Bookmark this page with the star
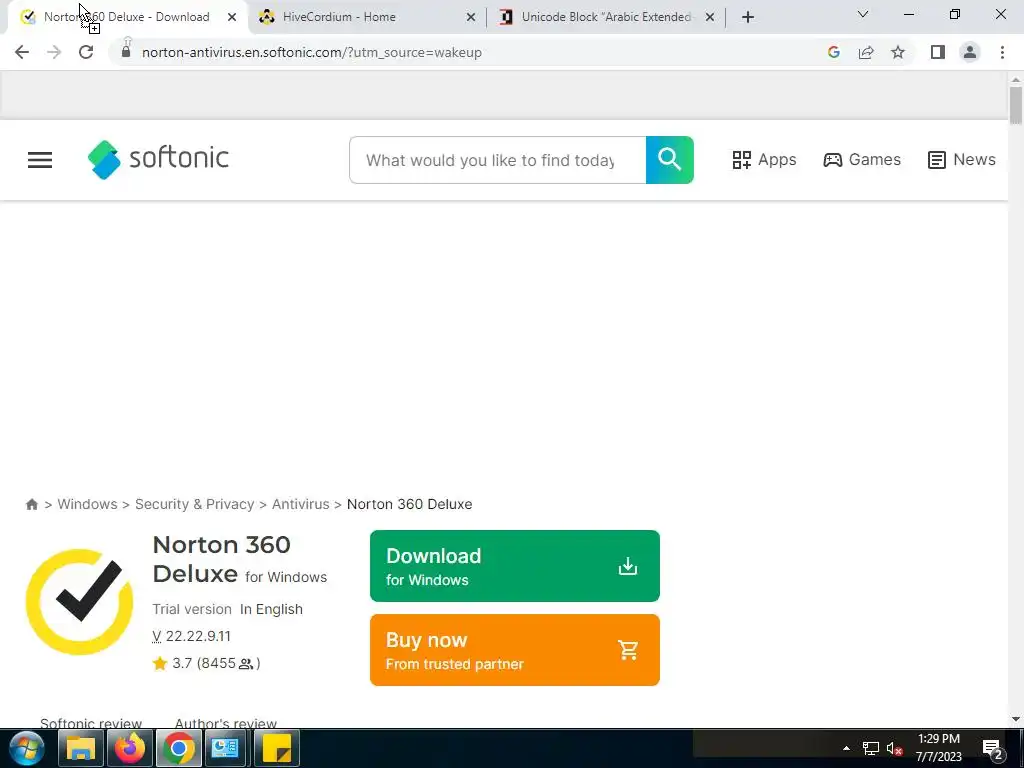Image resolution: width=1024 pixels, height=768 pixels. pyautogui.click(x=898, y=52)
